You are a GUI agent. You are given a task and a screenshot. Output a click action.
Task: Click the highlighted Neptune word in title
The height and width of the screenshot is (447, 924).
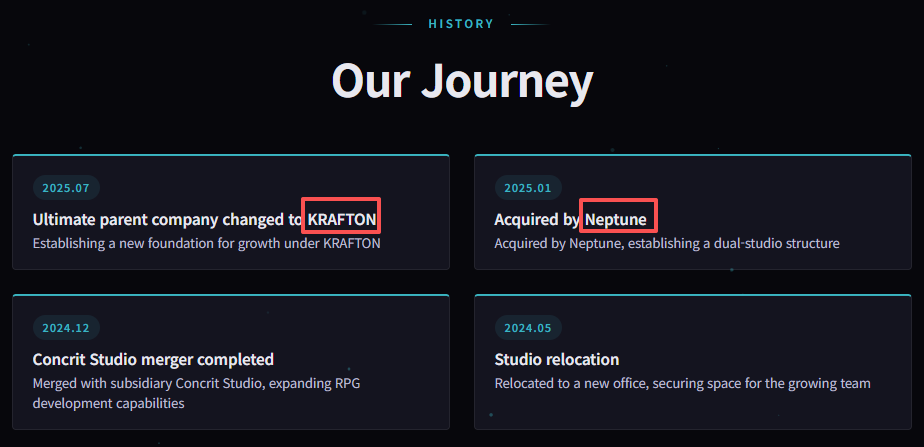[616, 220]
